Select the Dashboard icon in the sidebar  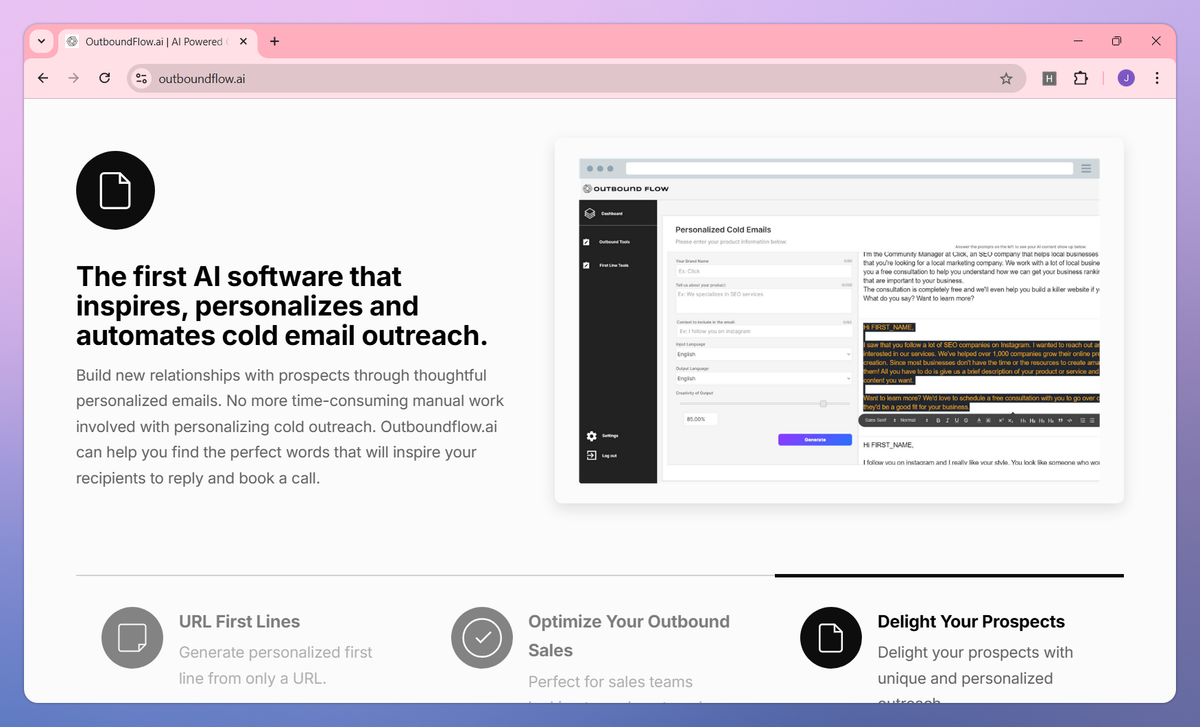(x=590, y=214)
